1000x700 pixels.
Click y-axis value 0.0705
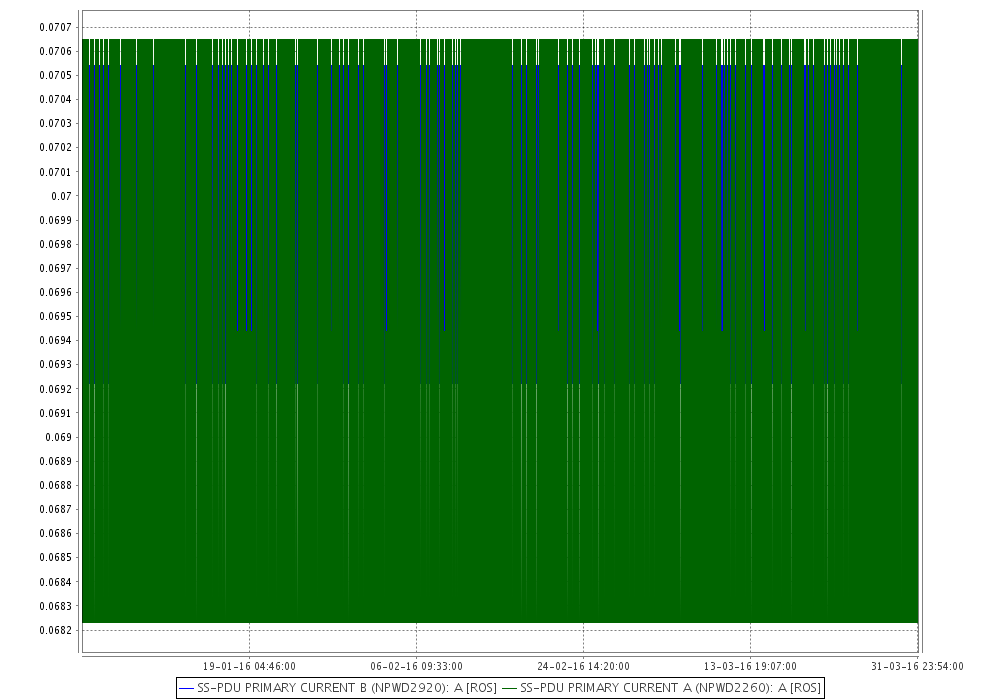[x=55, y=75]
